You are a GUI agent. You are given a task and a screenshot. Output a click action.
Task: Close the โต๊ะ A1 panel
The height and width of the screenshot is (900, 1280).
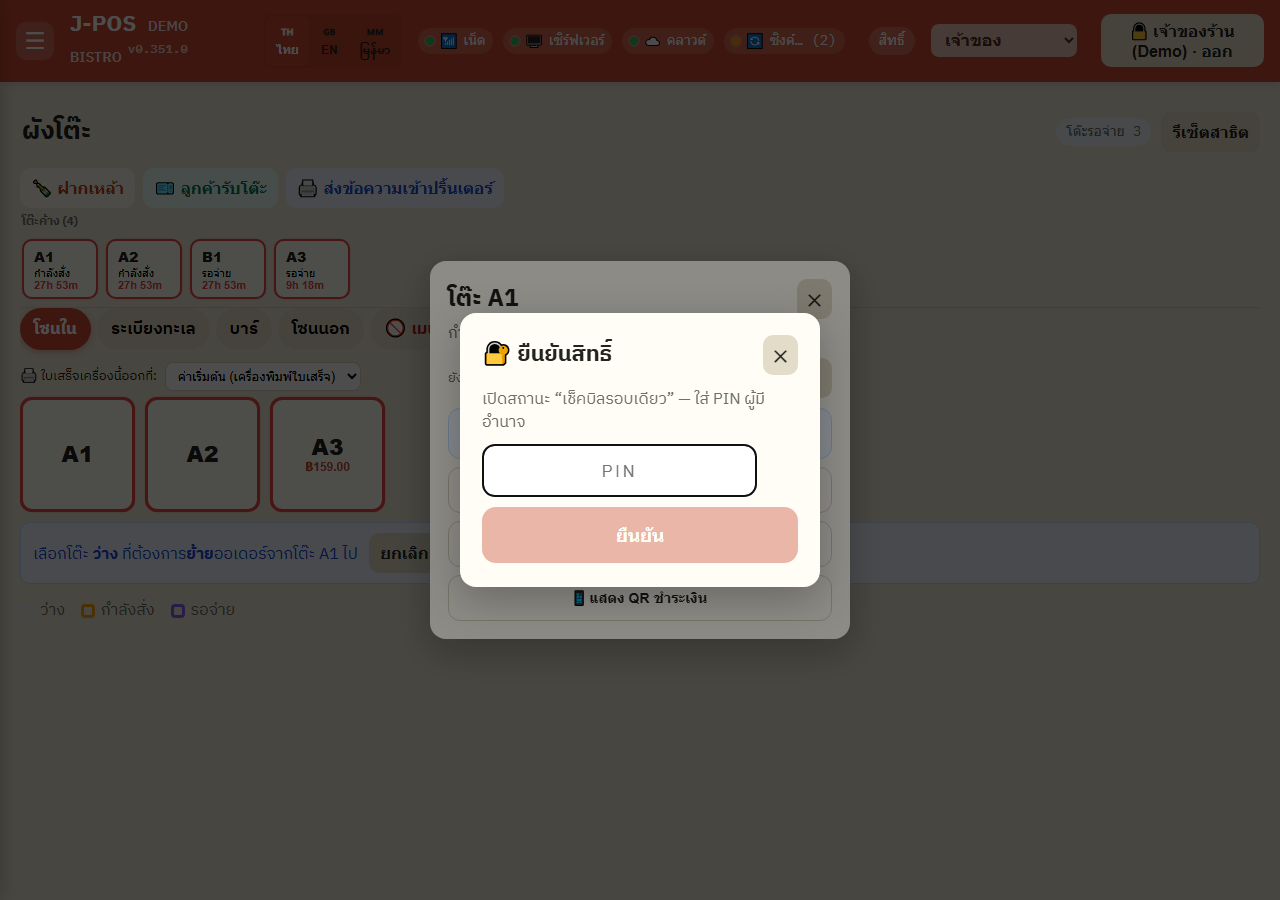point(814,299)
